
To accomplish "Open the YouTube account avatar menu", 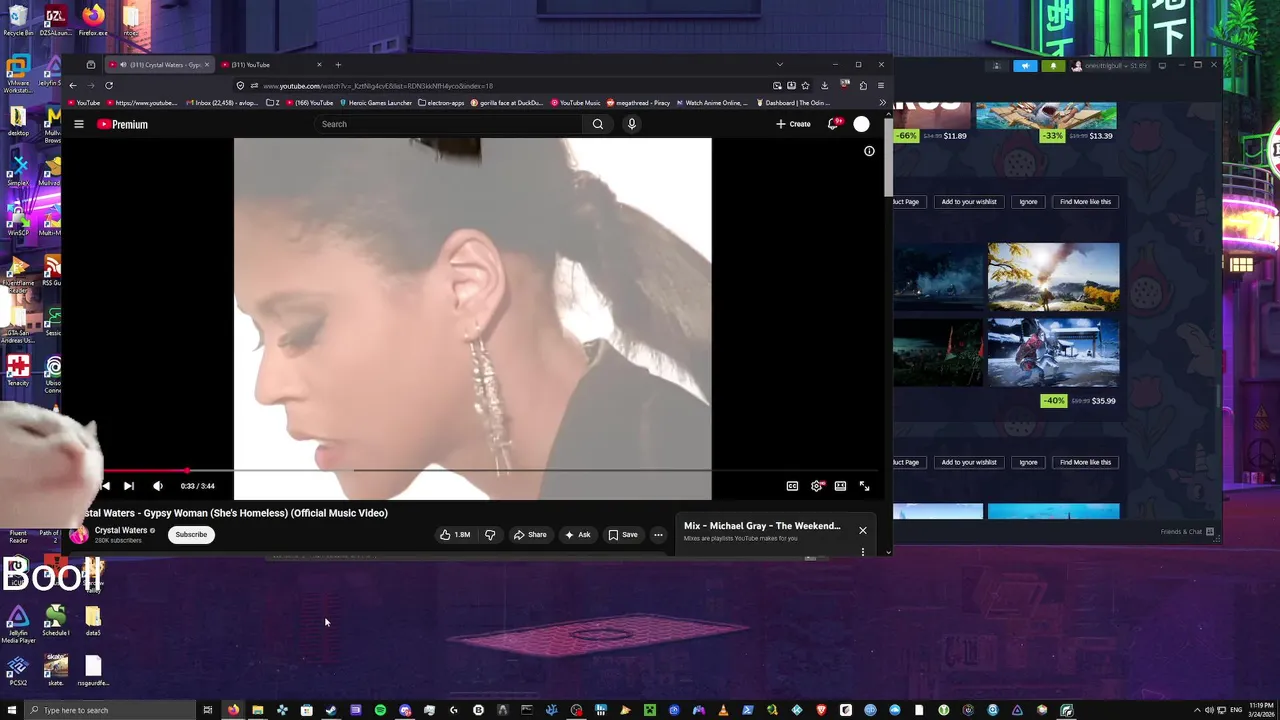I will [861, 124].
